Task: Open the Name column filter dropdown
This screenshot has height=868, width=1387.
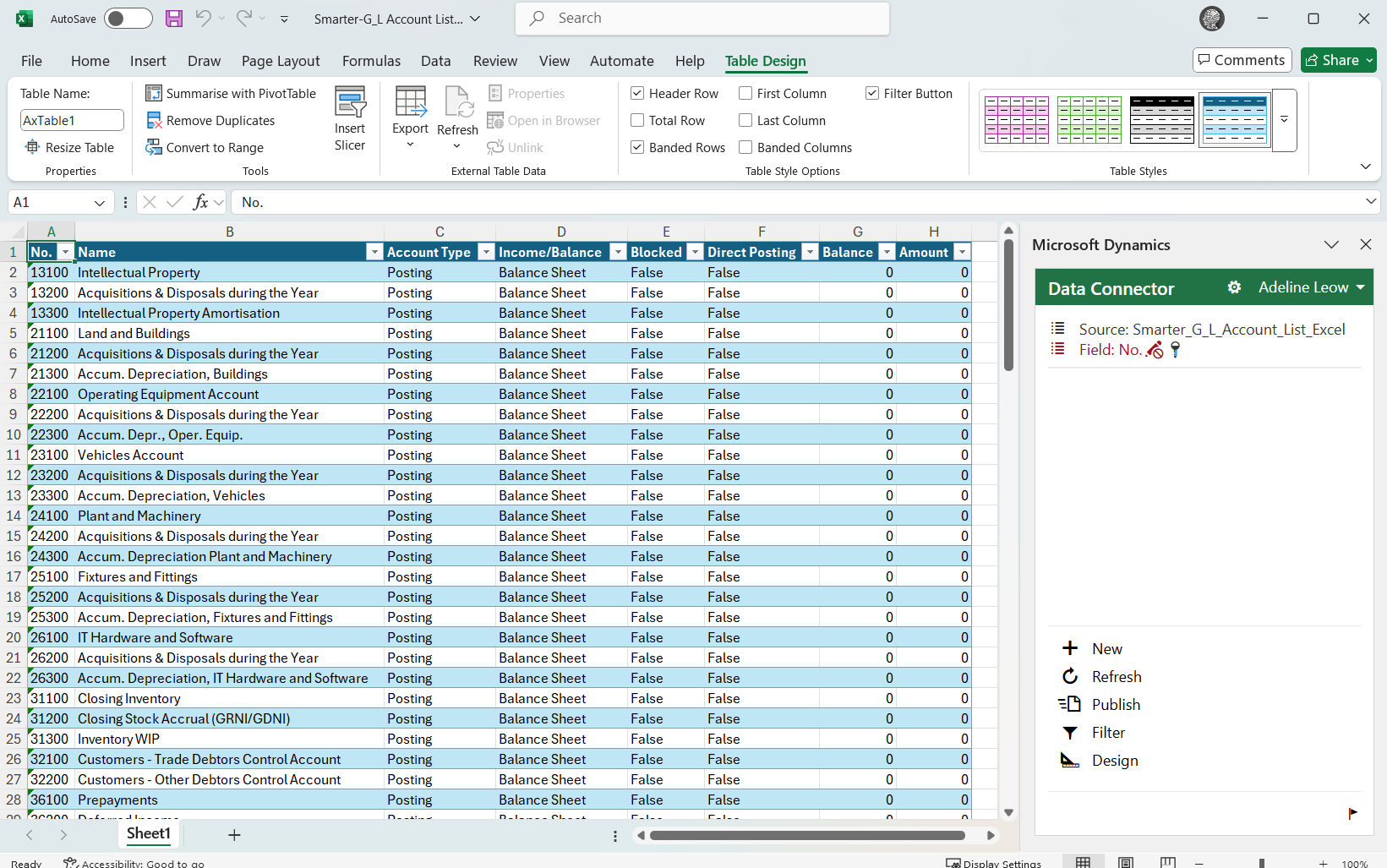Action: coord(374,252)
